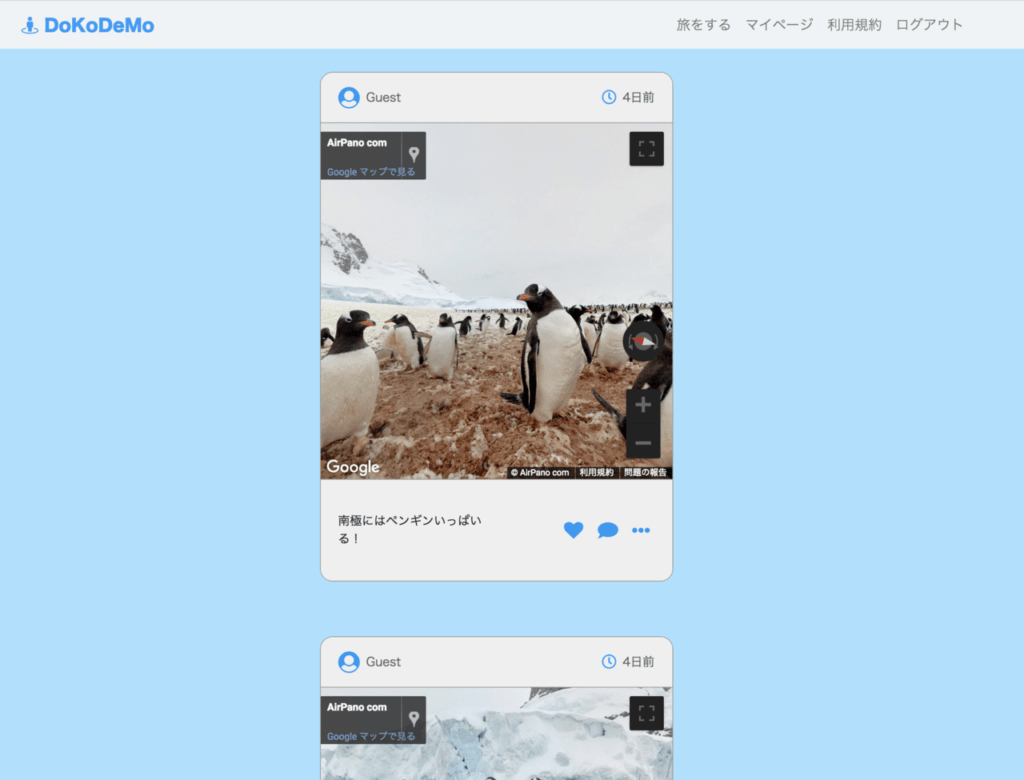Zoom out with the minus button

(x=643, y=442)
